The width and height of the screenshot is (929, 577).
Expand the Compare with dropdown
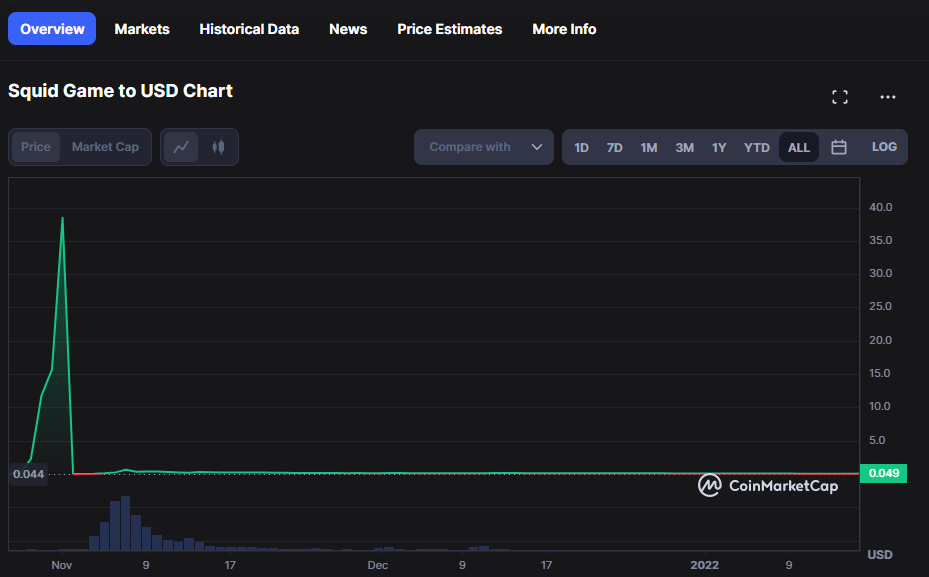click(483, 147)
